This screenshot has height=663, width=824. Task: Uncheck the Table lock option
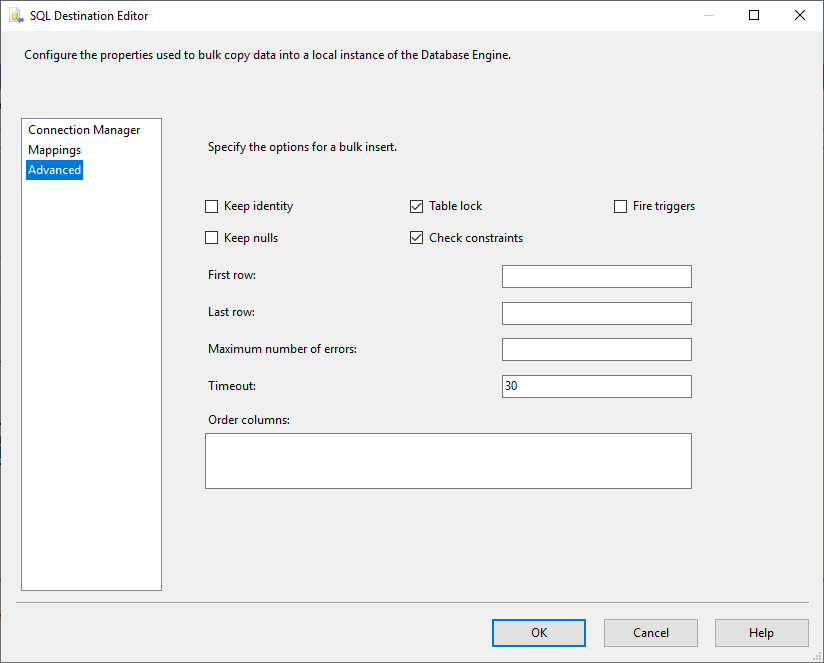point(417,206)
